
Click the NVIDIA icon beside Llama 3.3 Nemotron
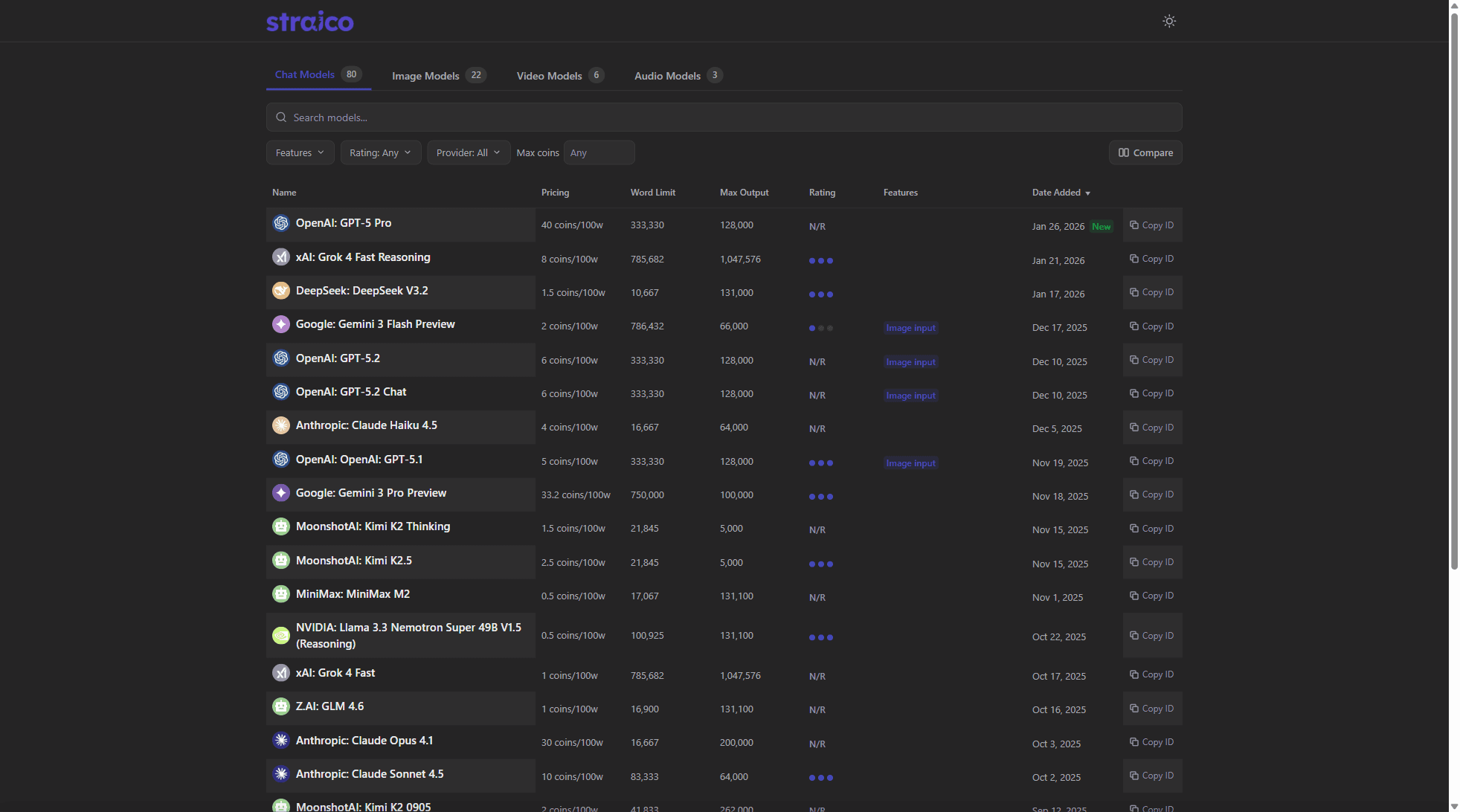coord(281,636)
